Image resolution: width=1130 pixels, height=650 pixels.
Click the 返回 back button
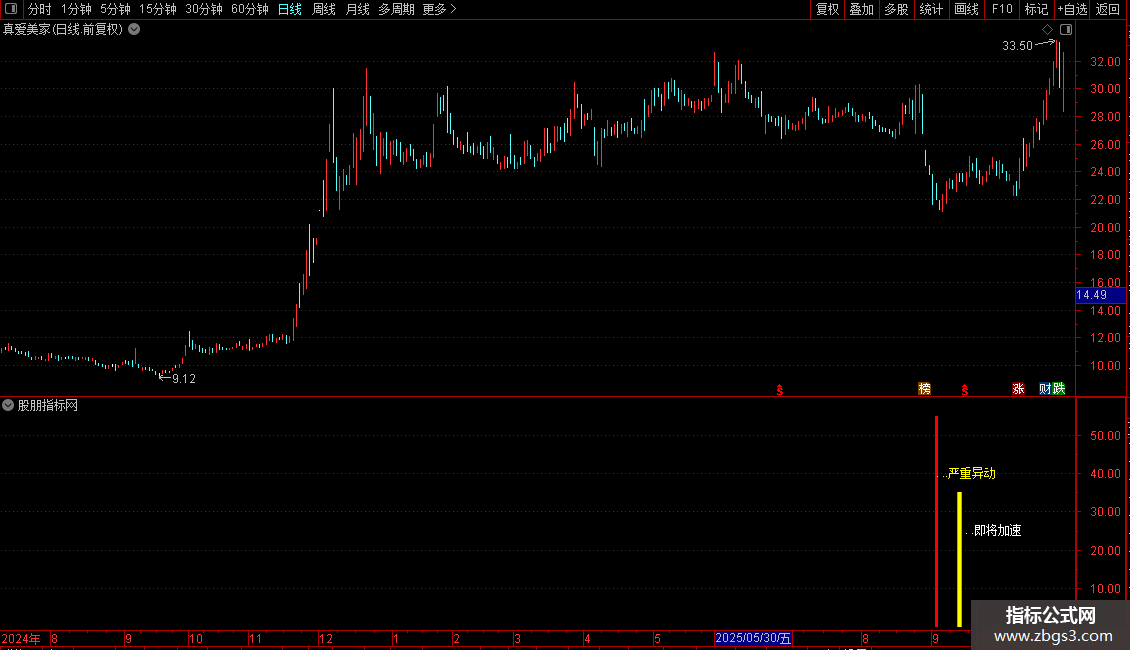tap(1108, 9)
